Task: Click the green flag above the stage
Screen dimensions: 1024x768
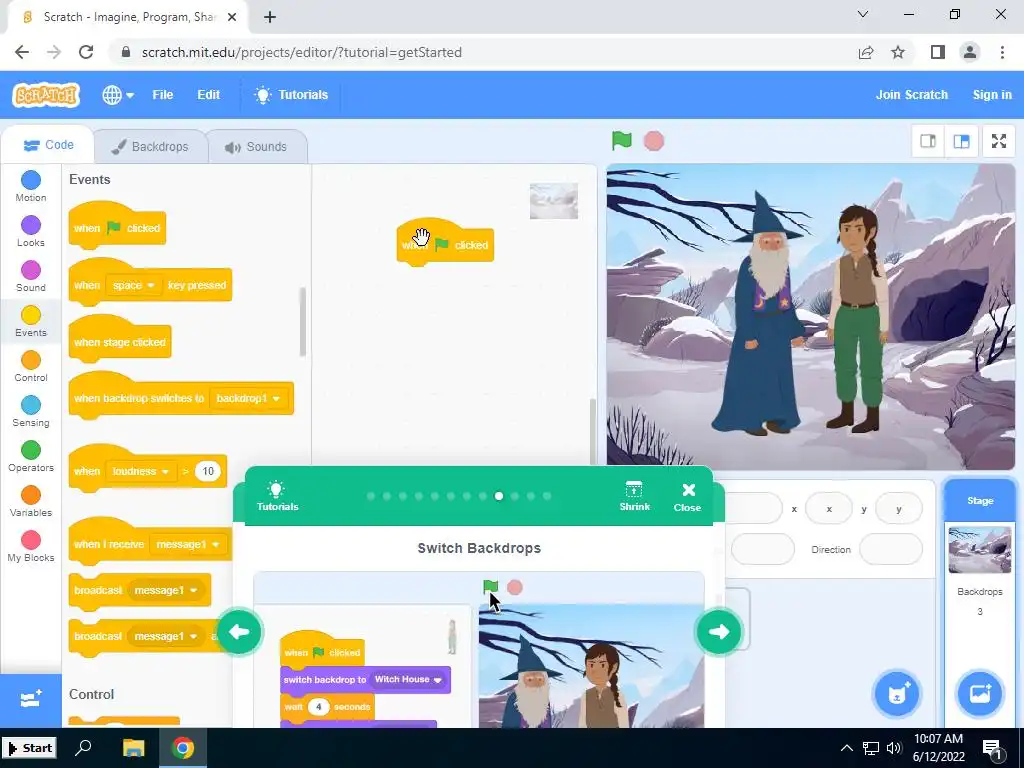Action: coord(622,140)
